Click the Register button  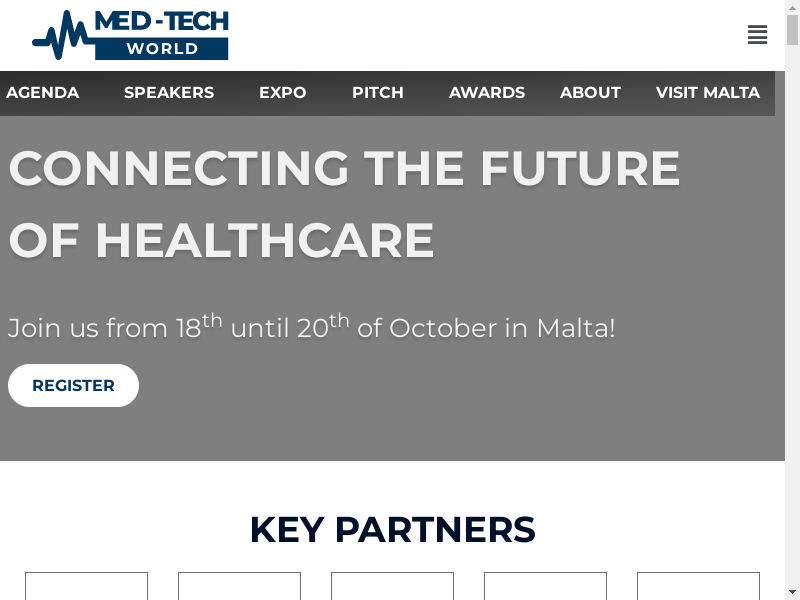tap(73, 385)
